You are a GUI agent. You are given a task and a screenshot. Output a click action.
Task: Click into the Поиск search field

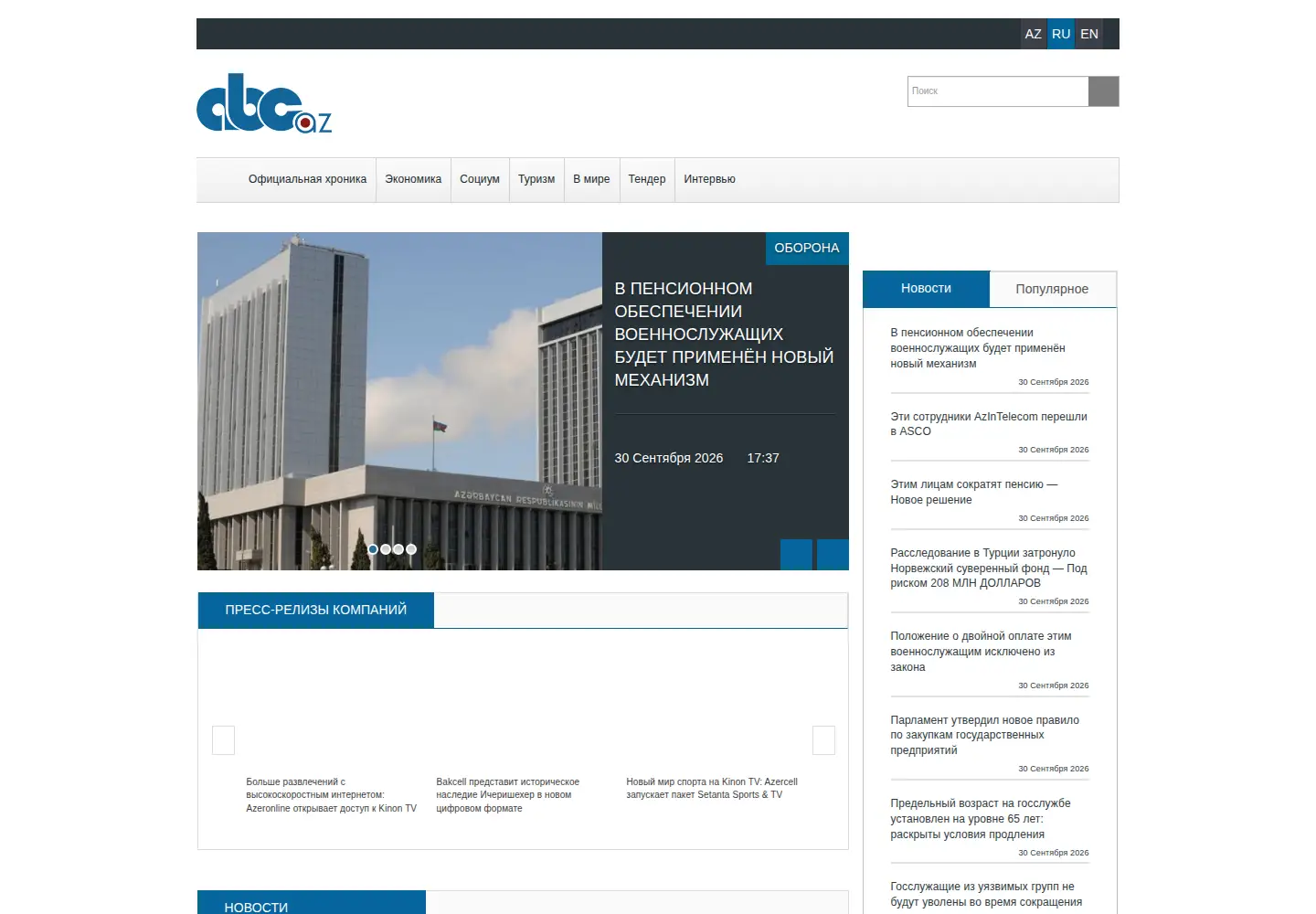[998, 91]
